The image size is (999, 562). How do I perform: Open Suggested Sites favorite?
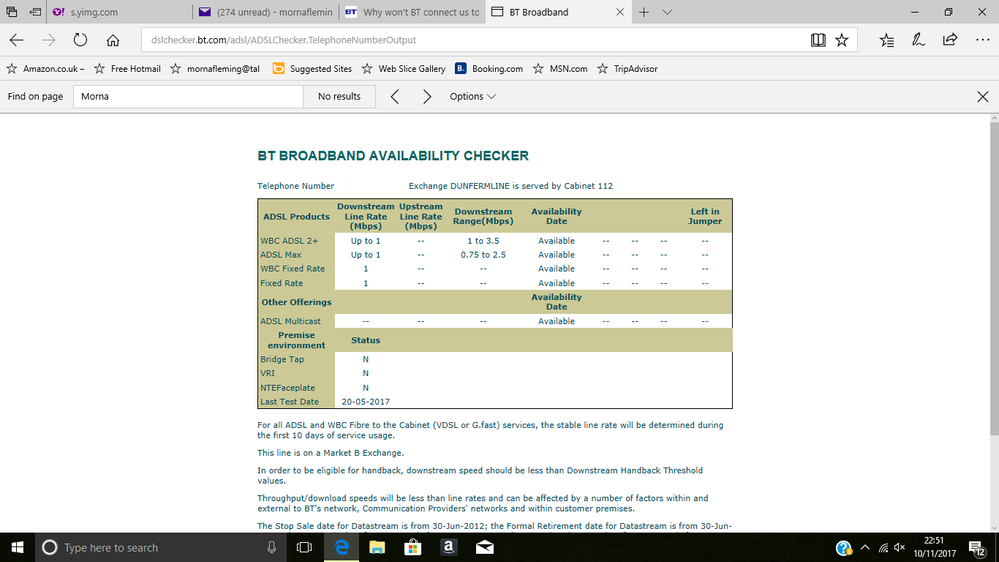(x=312, y=69)
